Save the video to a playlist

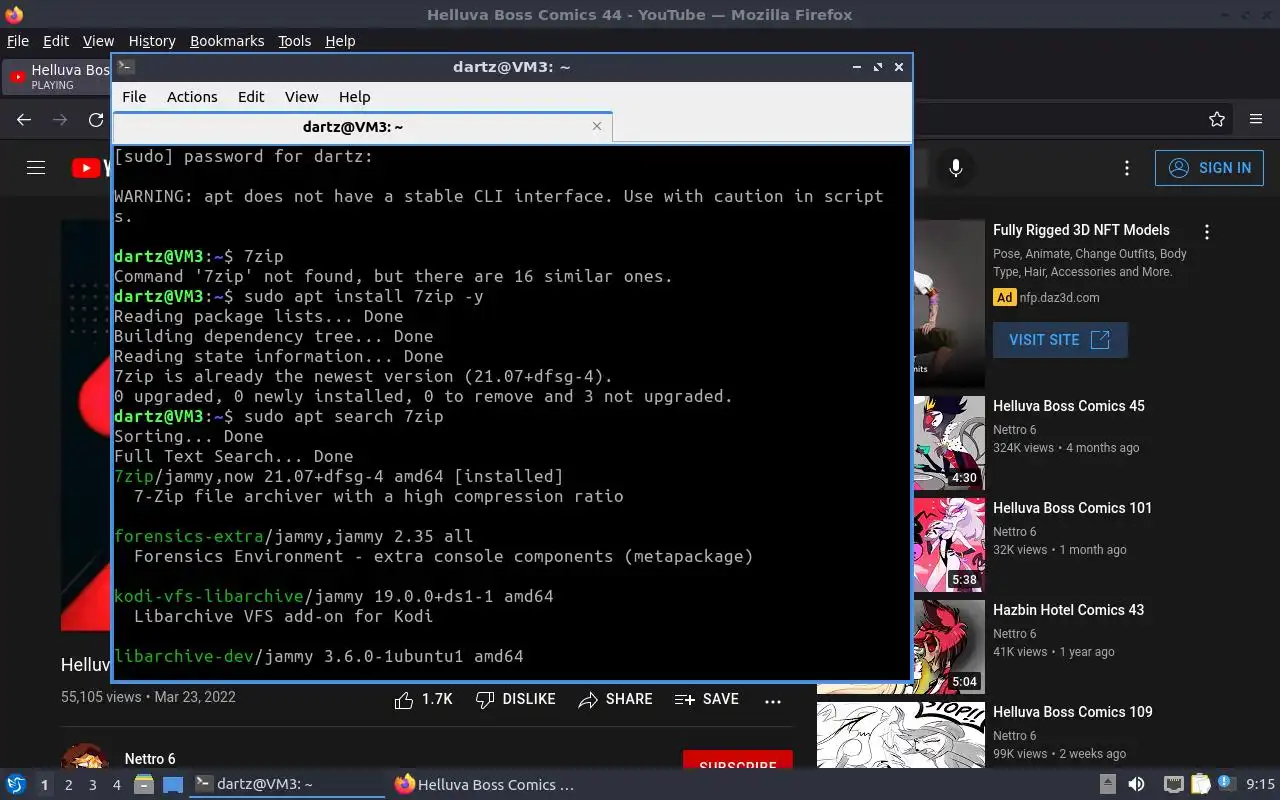point(707,700)
